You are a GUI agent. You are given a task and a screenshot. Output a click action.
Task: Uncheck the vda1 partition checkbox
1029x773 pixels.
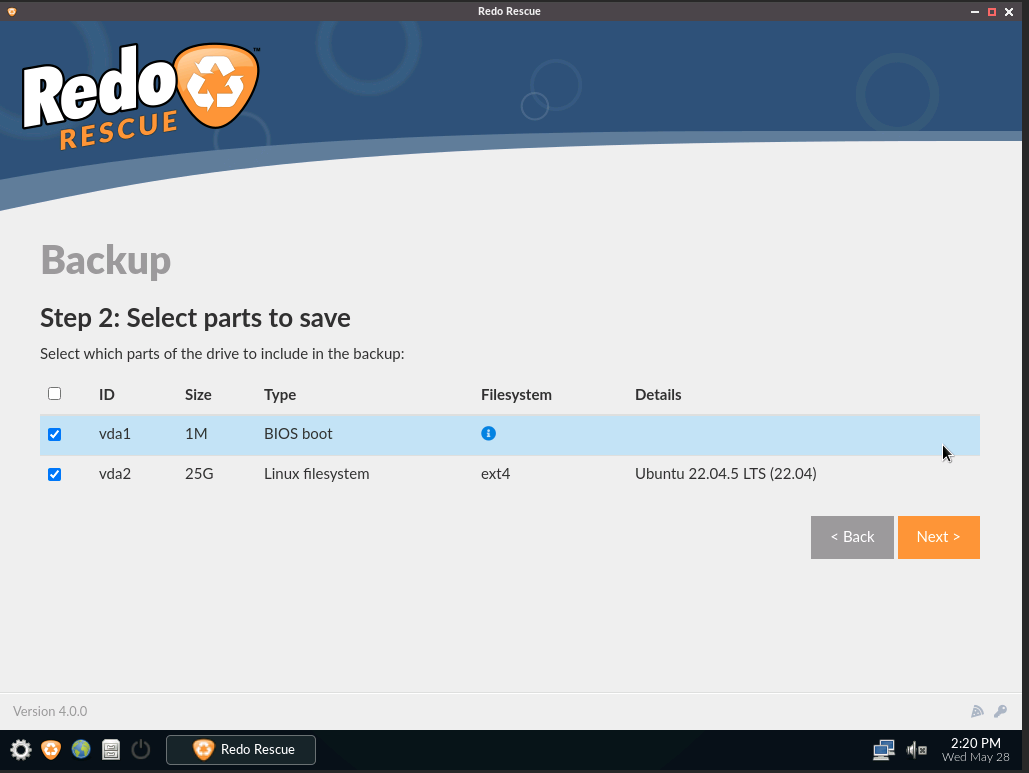pyautogui.click(x=54, y=434)
